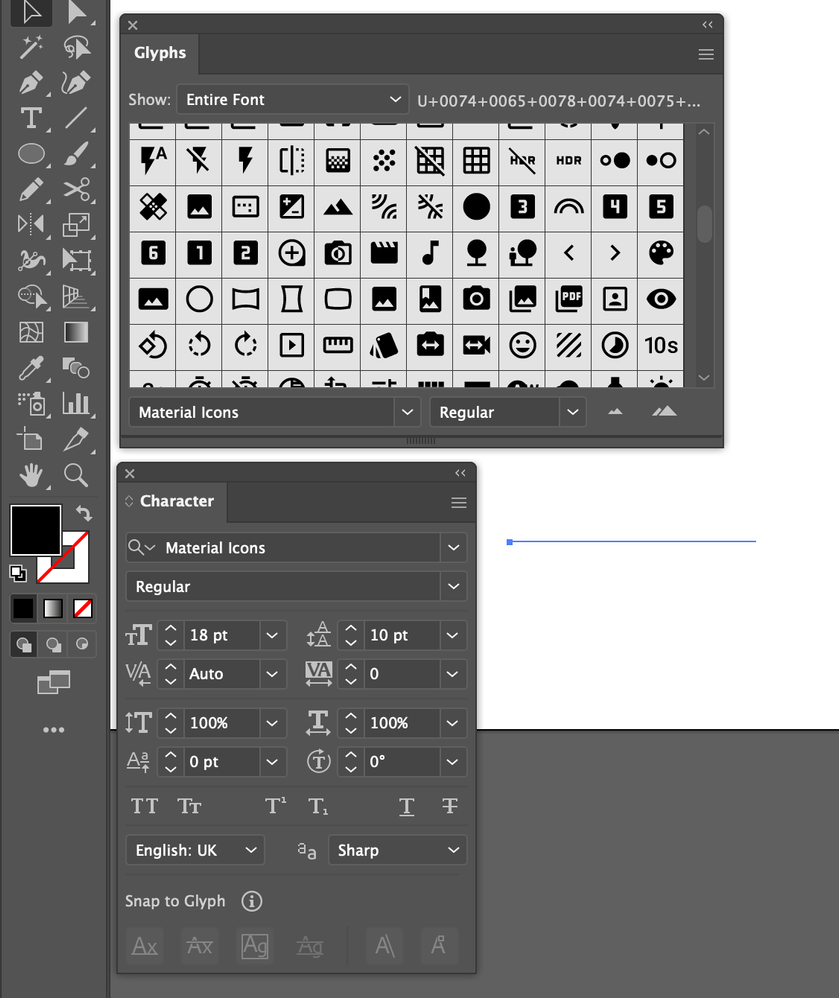
Task: Open Sharp anti-aliasing dropdown
Action: 398,850
